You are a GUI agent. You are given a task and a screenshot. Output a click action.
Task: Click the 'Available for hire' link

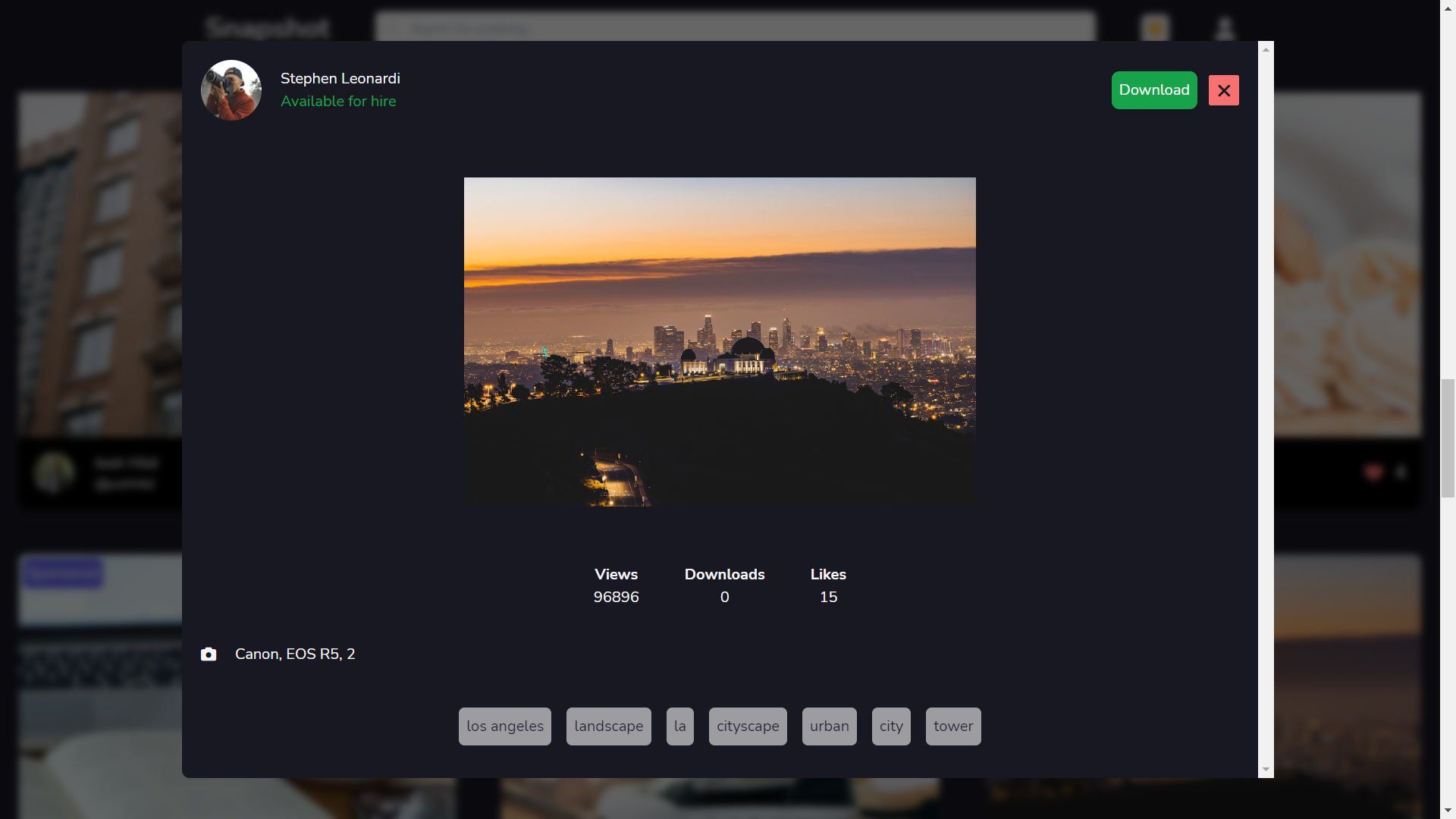[338, 101]
